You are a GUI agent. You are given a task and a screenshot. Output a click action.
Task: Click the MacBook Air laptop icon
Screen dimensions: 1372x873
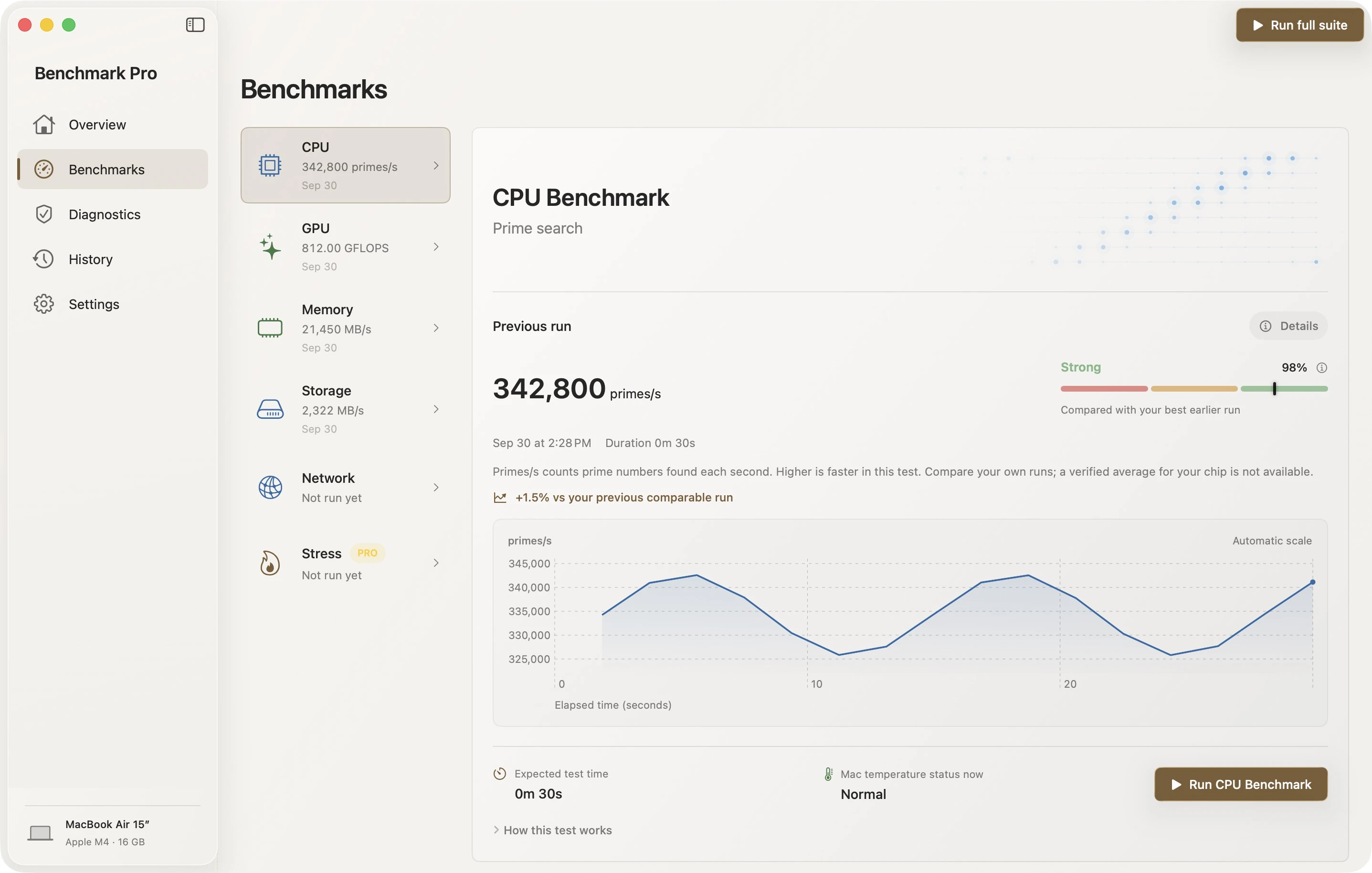(41, 833)
